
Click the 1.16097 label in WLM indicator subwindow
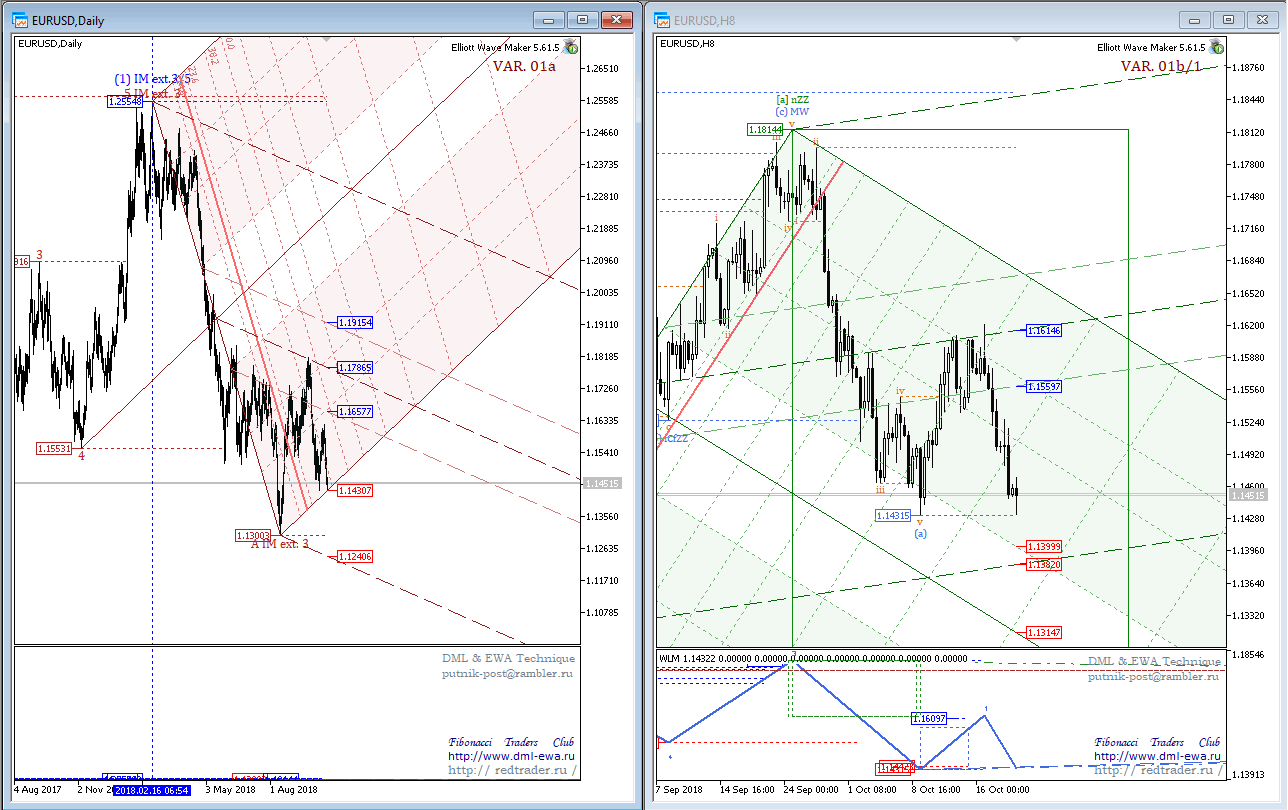pyautogui.click(x=929, y=718)
